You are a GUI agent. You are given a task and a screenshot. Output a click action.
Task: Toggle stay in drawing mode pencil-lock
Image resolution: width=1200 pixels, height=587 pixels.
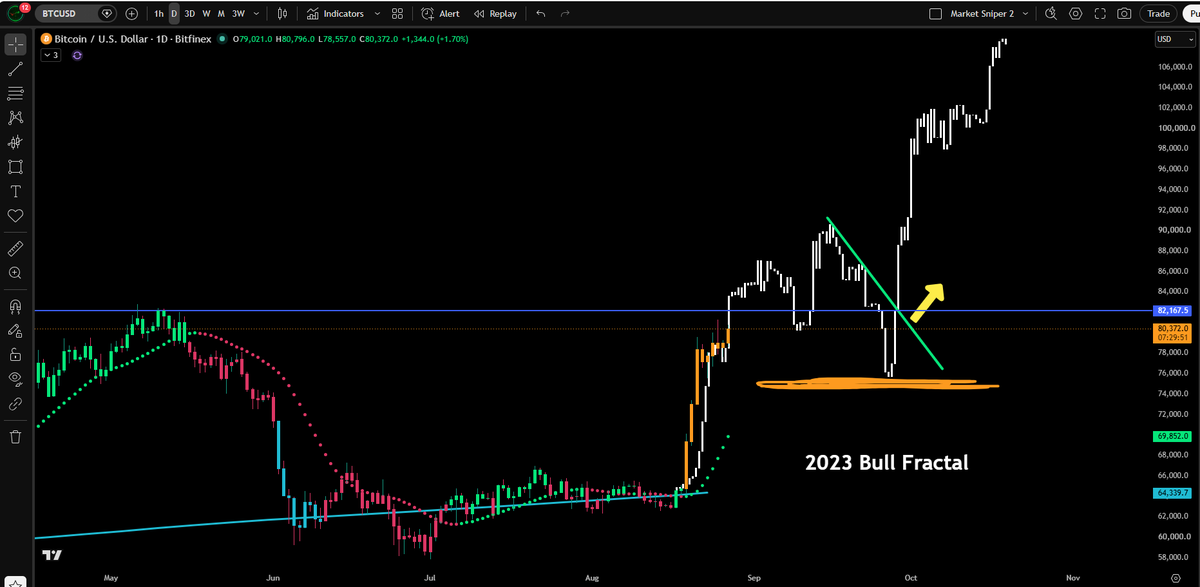click(x=16, y=330)
